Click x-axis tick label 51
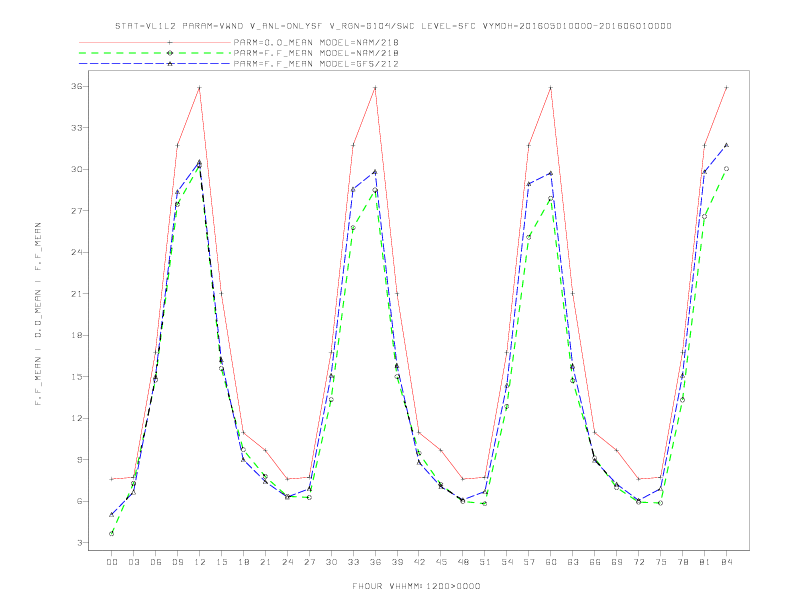This screenshot has width=792, height=612. [x=485, y=562]
